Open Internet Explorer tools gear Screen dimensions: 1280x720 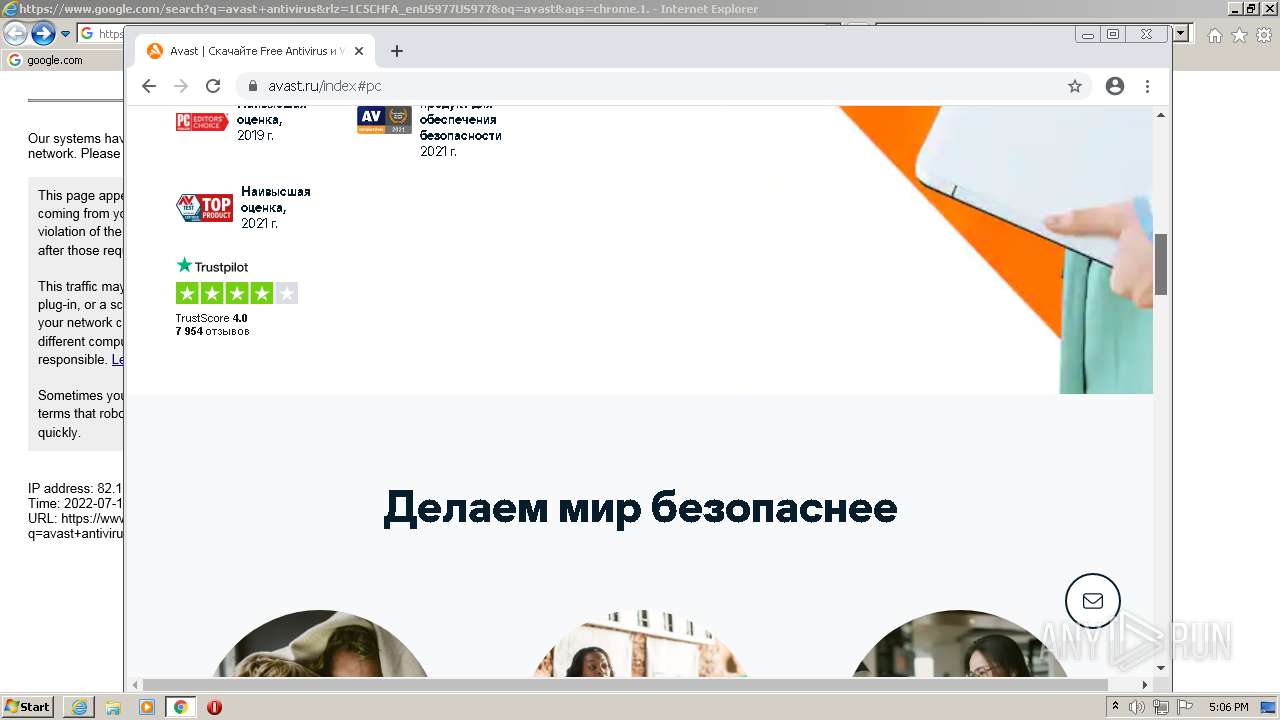(1265, 35)
